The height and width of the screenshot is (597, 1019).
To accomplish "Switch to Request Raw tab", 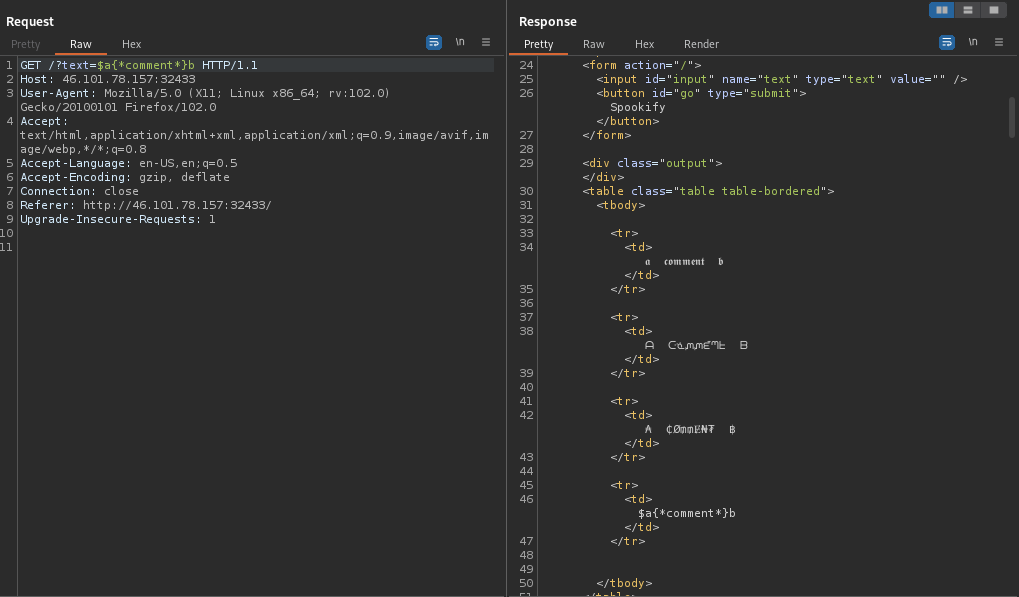I will click(x=81, y=44).
